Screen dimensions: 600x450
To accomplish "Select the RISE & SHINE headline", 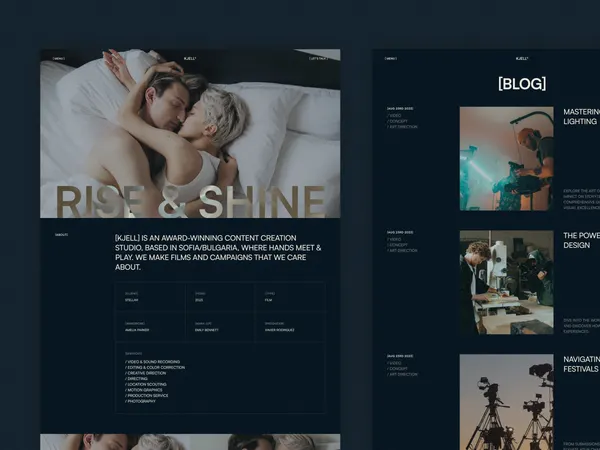I will coord(190,201).
